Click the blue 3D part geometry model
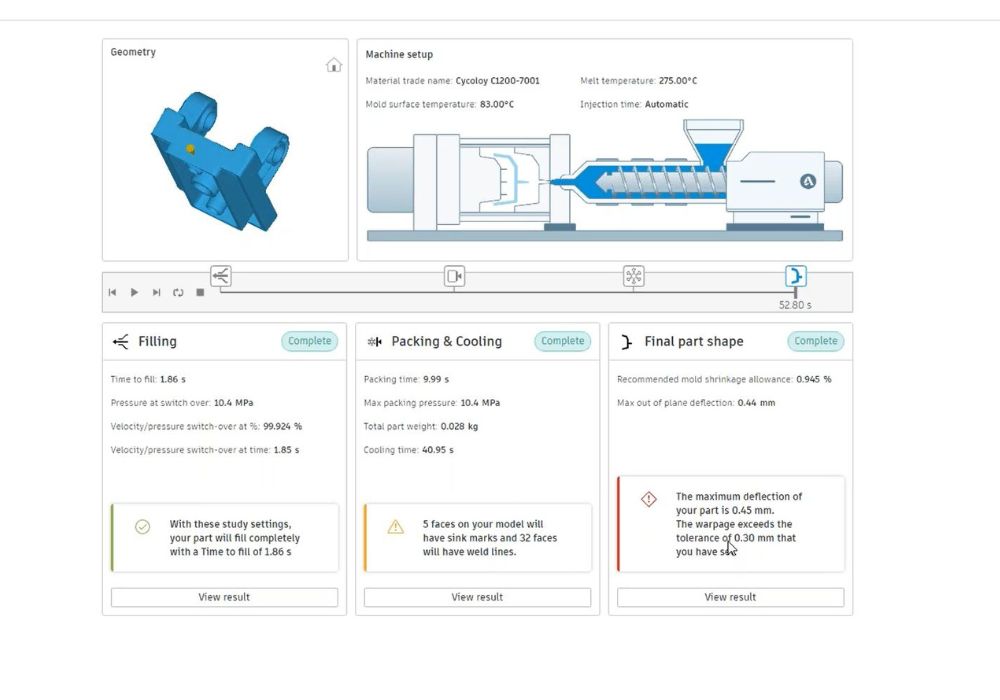 click(214, 158)
